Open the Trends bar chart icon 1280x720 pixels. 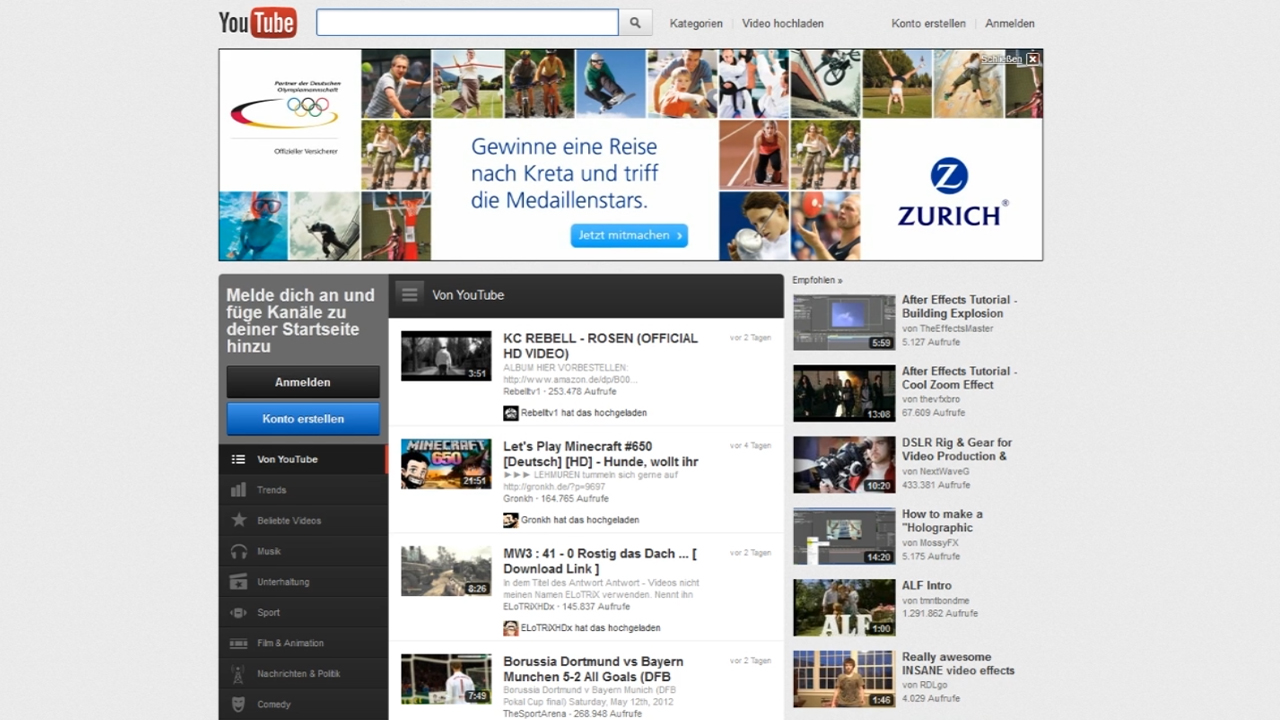pos(238,490)
